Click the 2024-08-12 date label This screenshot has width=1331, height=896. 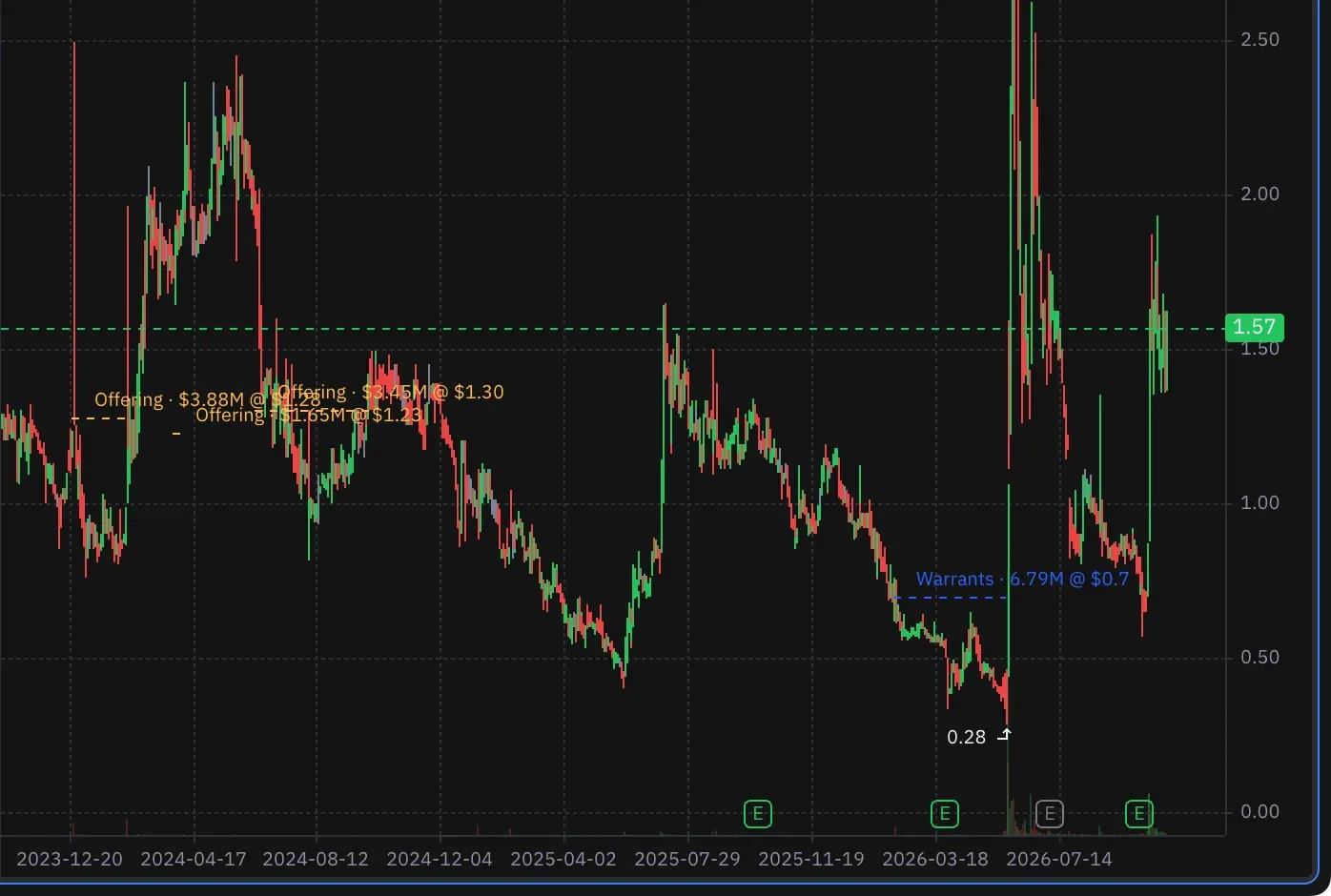click(316, 859)
